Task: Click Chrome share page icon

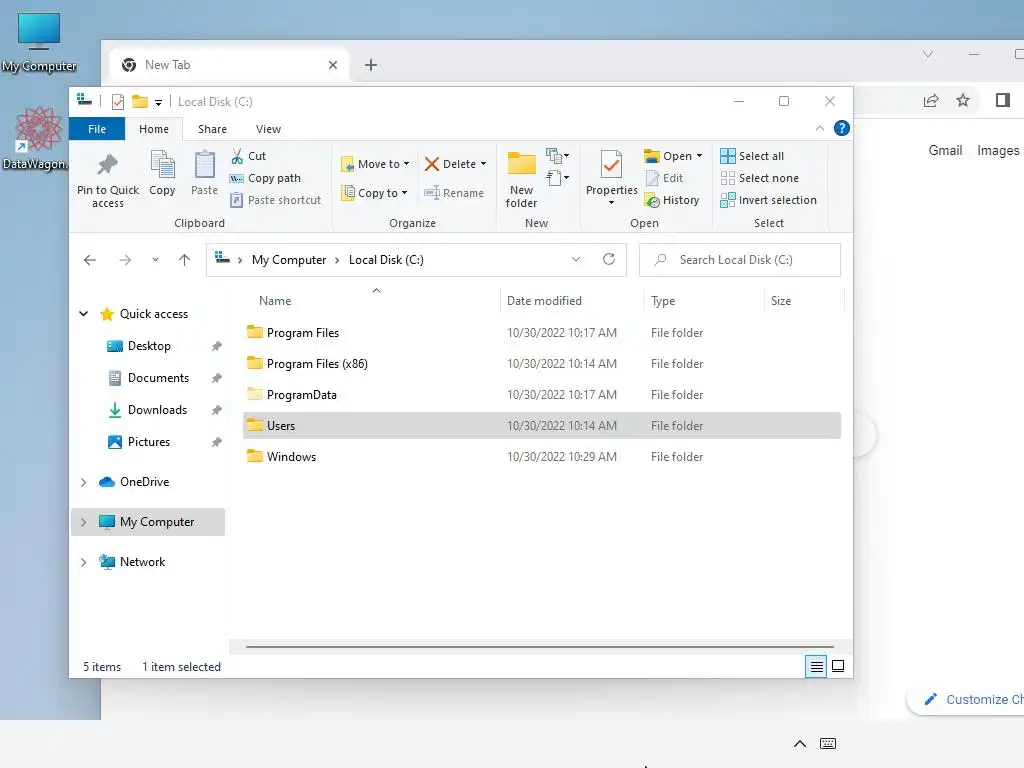Action: point(931,100)
